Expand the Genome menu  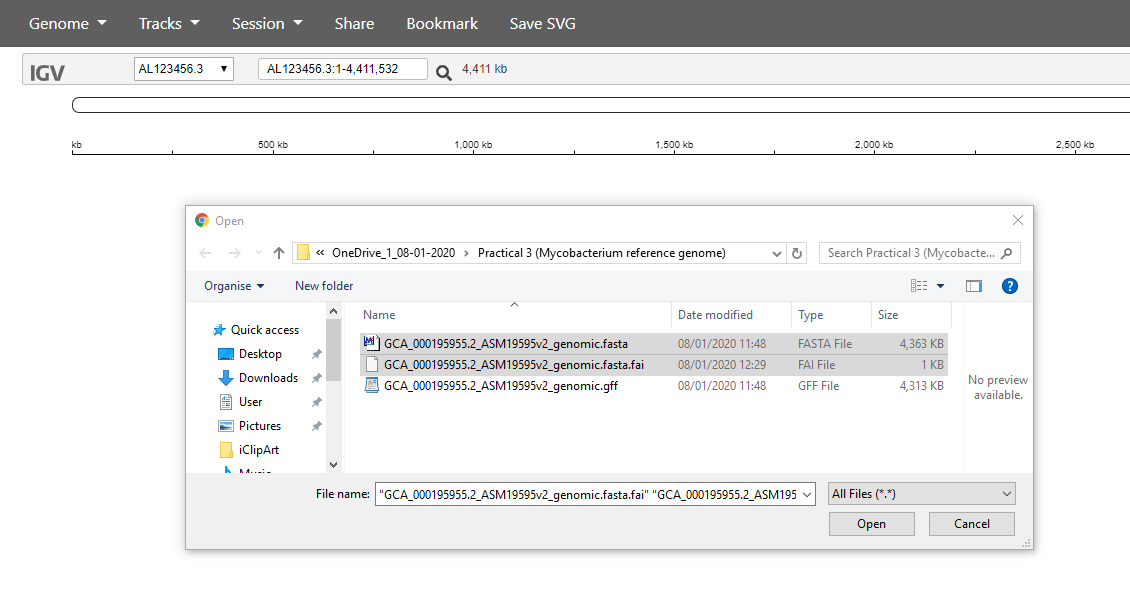67,23
